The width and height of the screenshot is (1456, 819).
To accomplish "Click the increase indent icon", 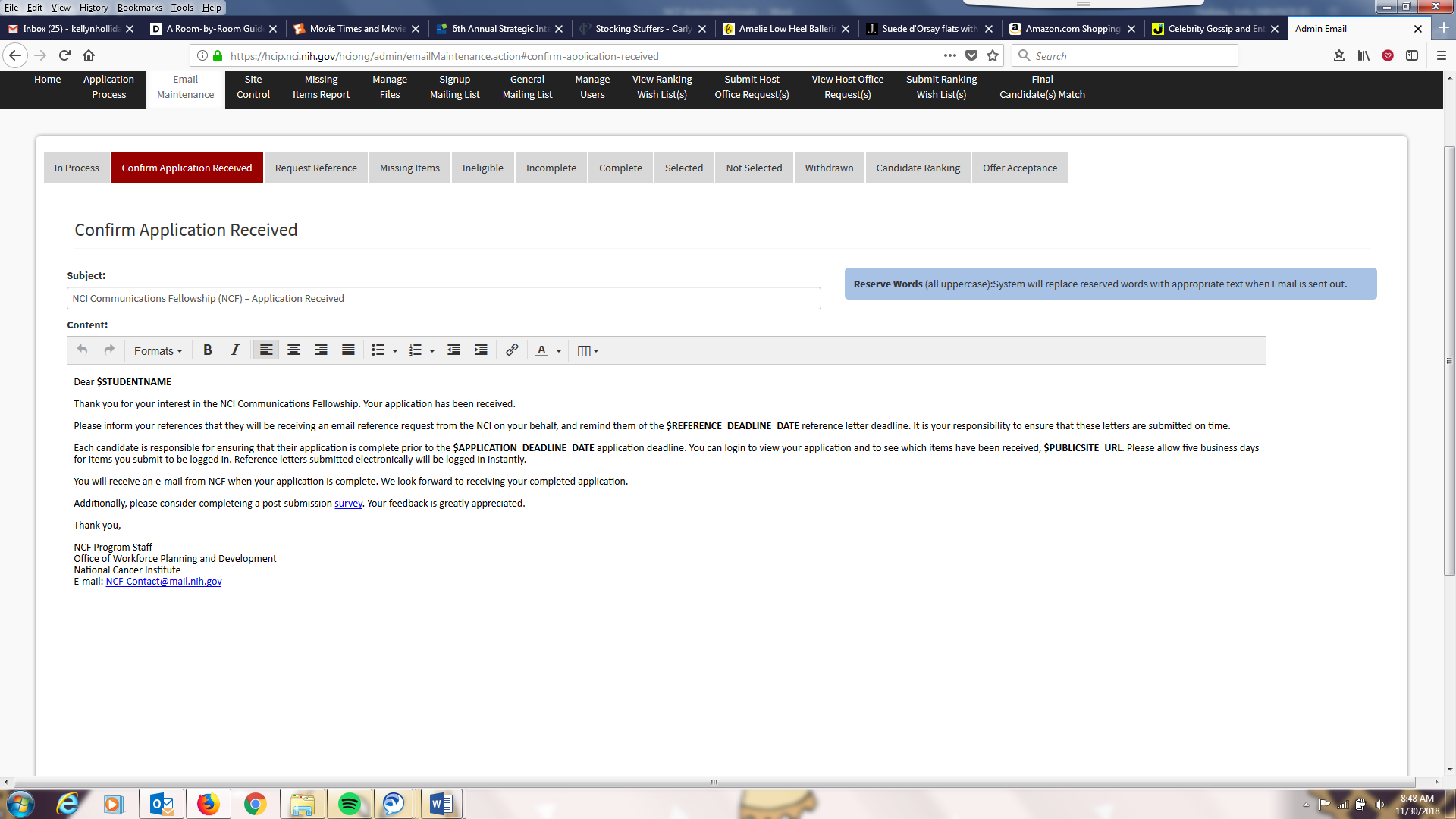I will tap(481, 350).
